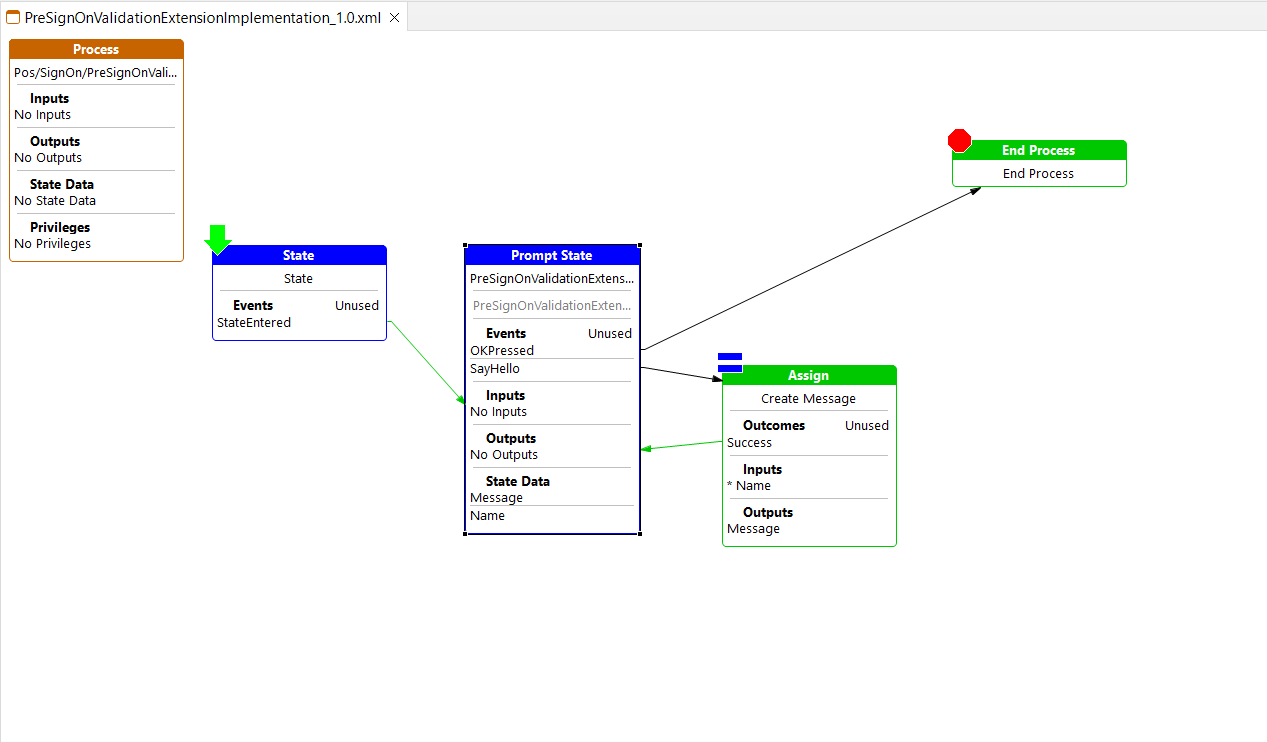1267x742 pixels.
Task: Select the green Assign node header
Action: click(x=809, y=375)
